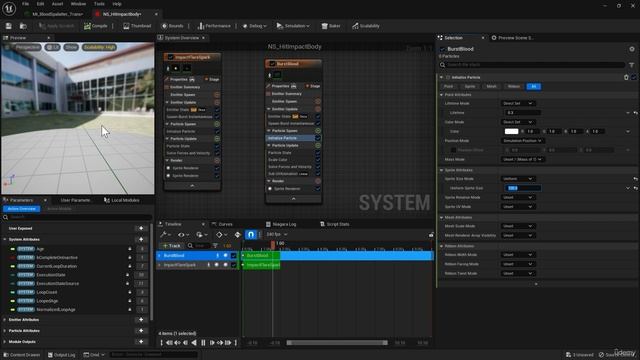This screenshot has height=360, width=640.
Task: Toggle BurstBlood track enabled checkbox in timeline
Action: [233, 256]
